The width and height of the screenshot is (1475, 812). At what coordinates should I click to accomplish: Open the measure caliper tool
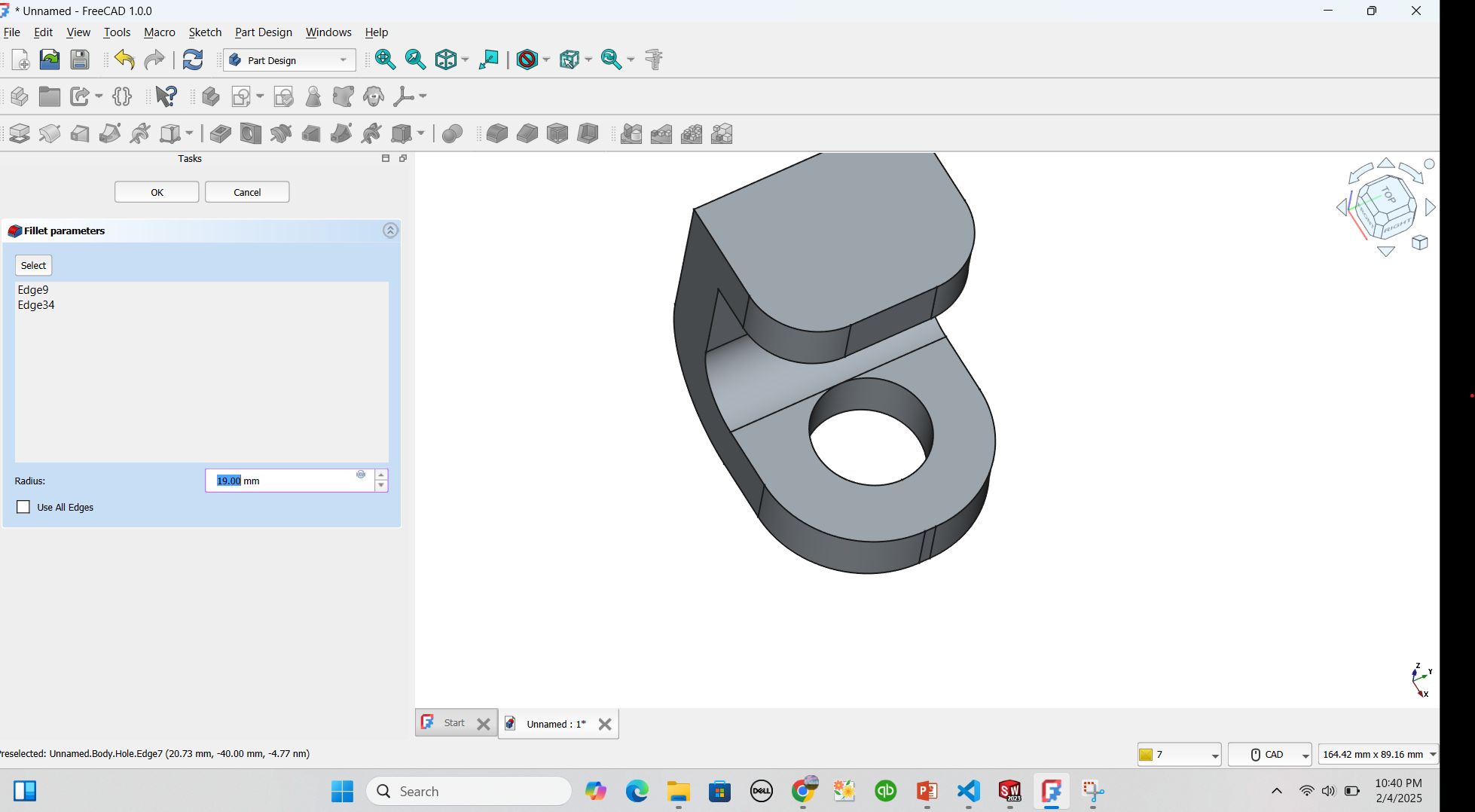pyautogui.click(x=654, y=60)
